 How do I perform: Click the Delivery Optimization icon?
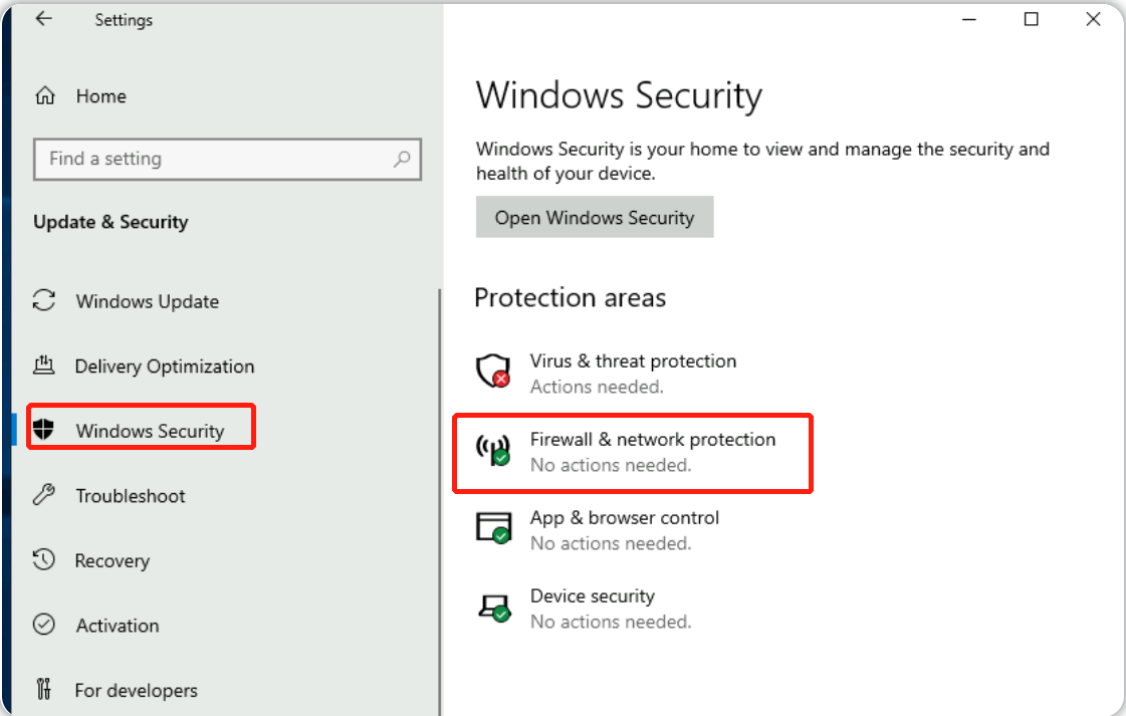coord(44,366)
